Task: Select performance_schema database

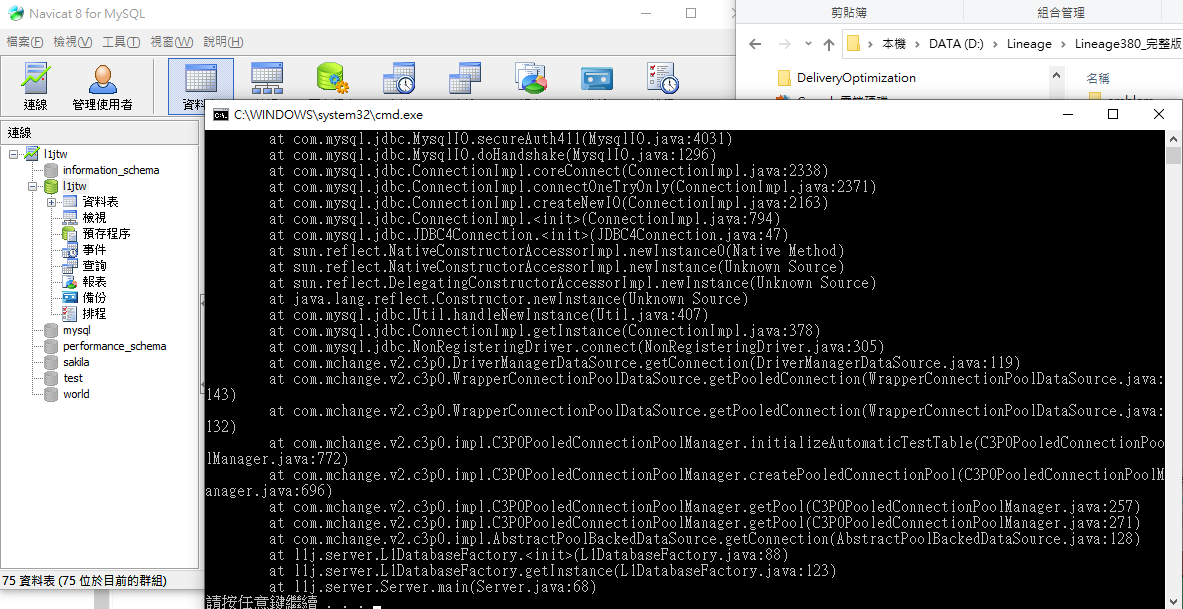Action: [115, 346]
